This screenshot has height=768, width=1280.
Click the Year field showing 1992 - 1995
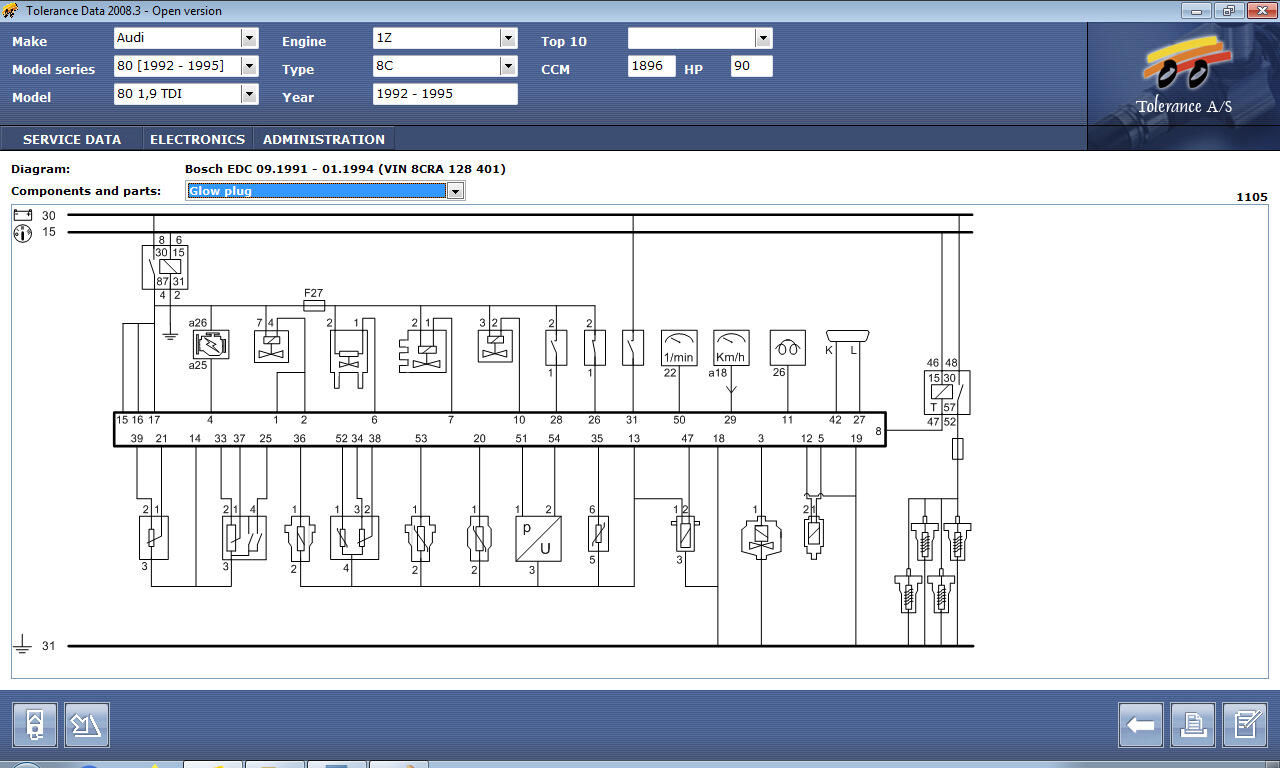tap(445, 94)
